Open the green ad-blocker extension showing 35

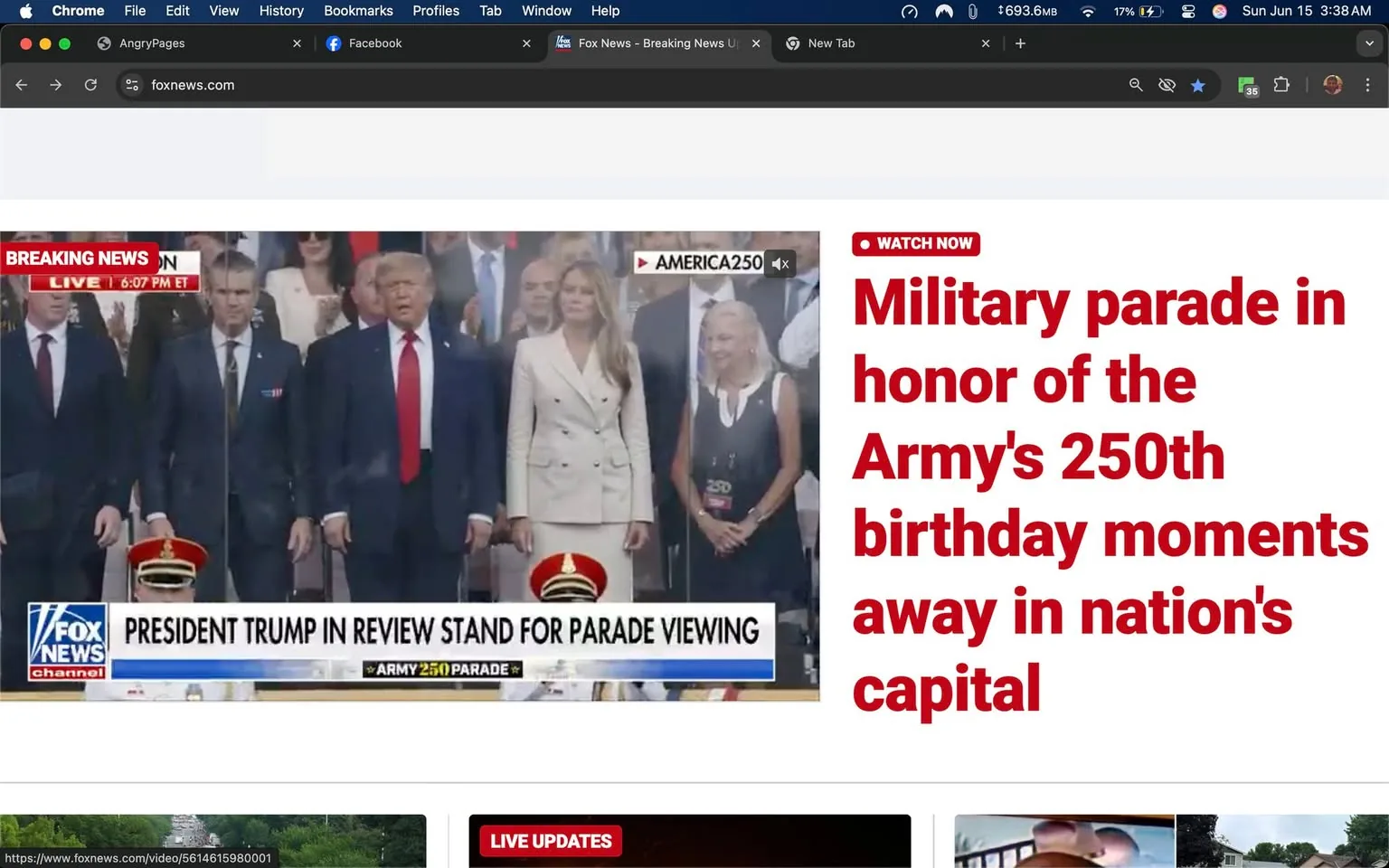click(1247, 85)
